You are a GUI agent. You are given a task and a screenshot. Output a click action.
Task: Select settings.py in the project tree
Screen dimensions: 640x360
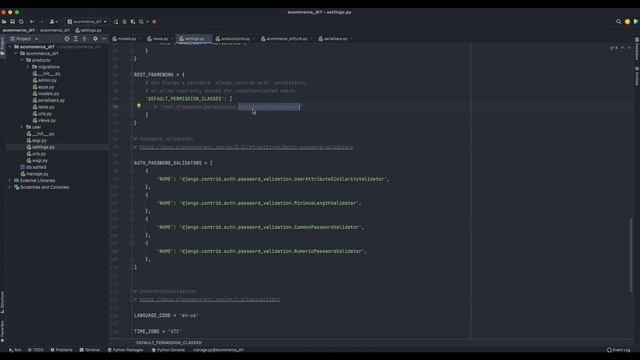40,147
